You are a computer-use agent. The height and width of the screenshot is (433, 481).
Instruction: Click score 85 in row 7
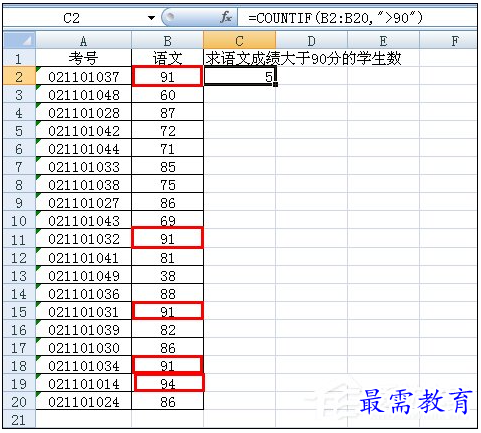coord(167,167)
